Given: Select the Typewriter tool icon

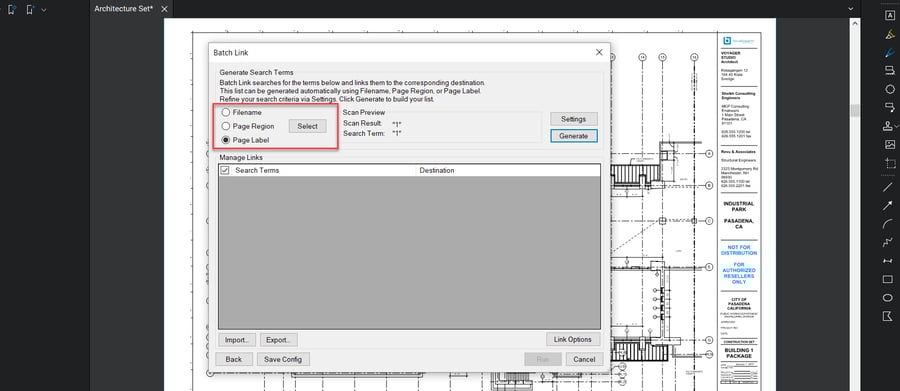Looking at the screenshot, I should tap(890, 71).
